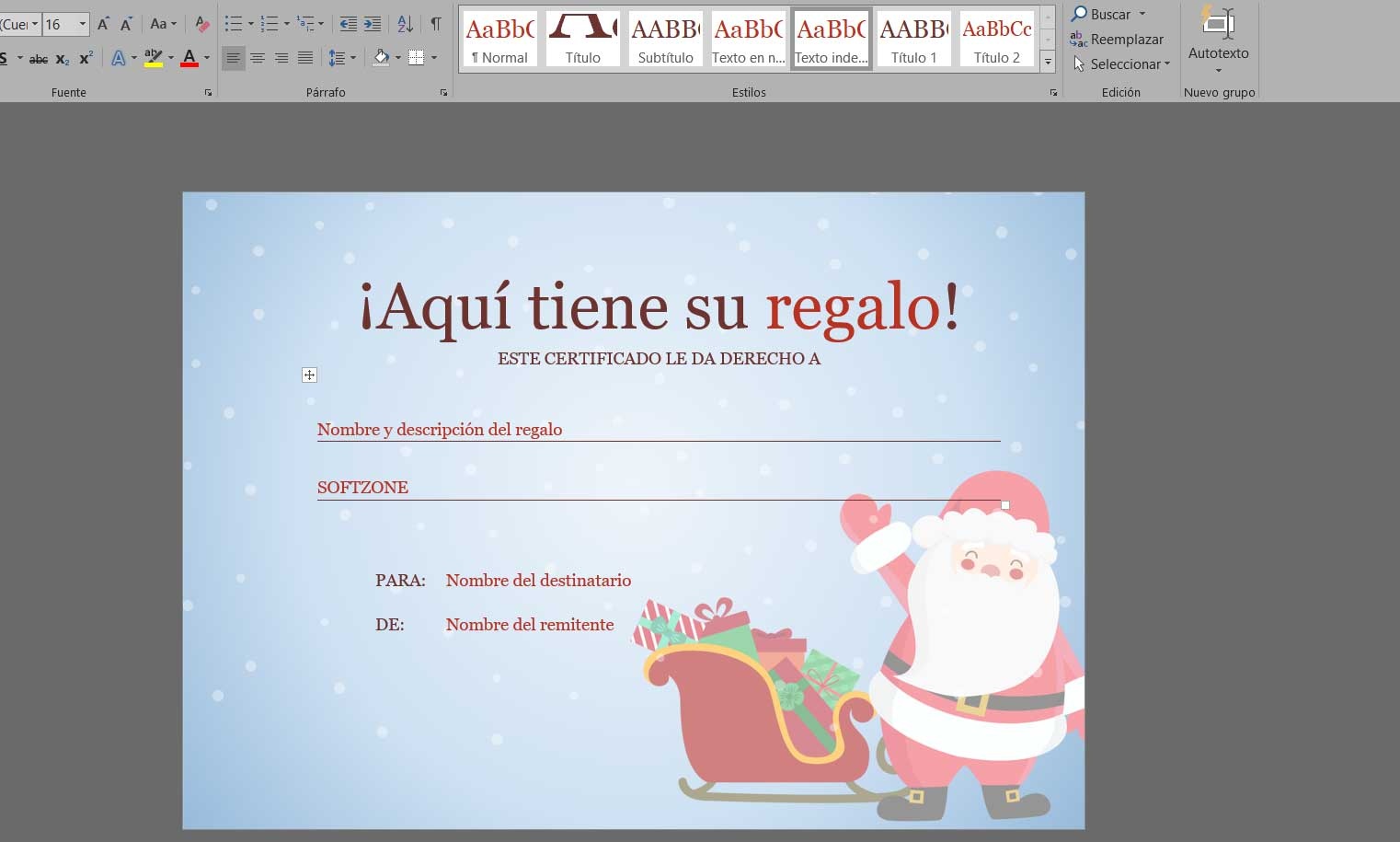1400x842 pixels.
Task: Toggle left text alignment
Action: [x=234, y=59]
